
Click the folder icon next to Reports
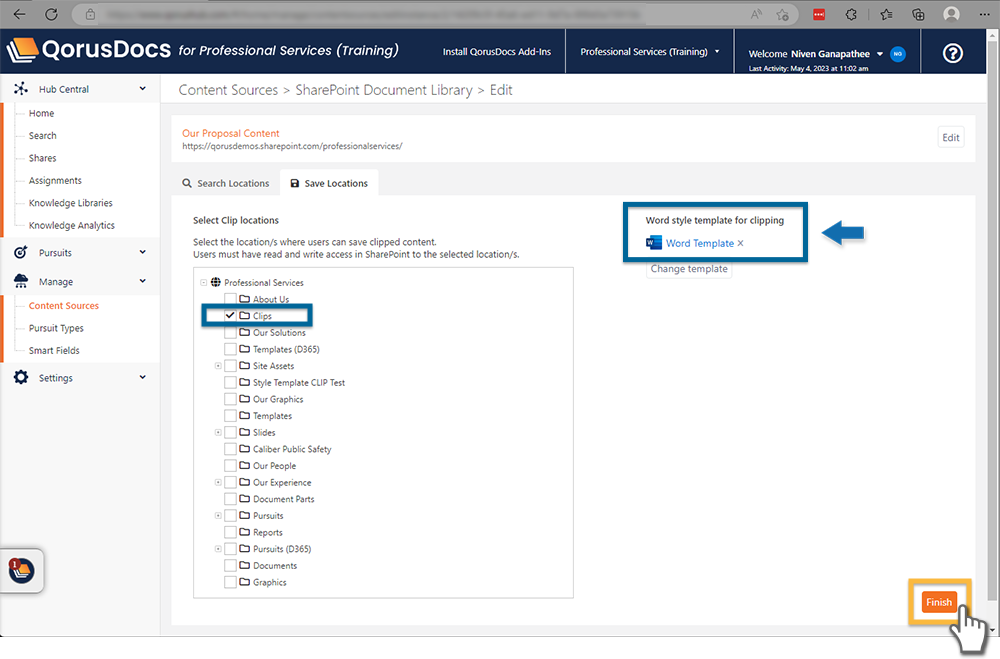[x=244, y=531]
